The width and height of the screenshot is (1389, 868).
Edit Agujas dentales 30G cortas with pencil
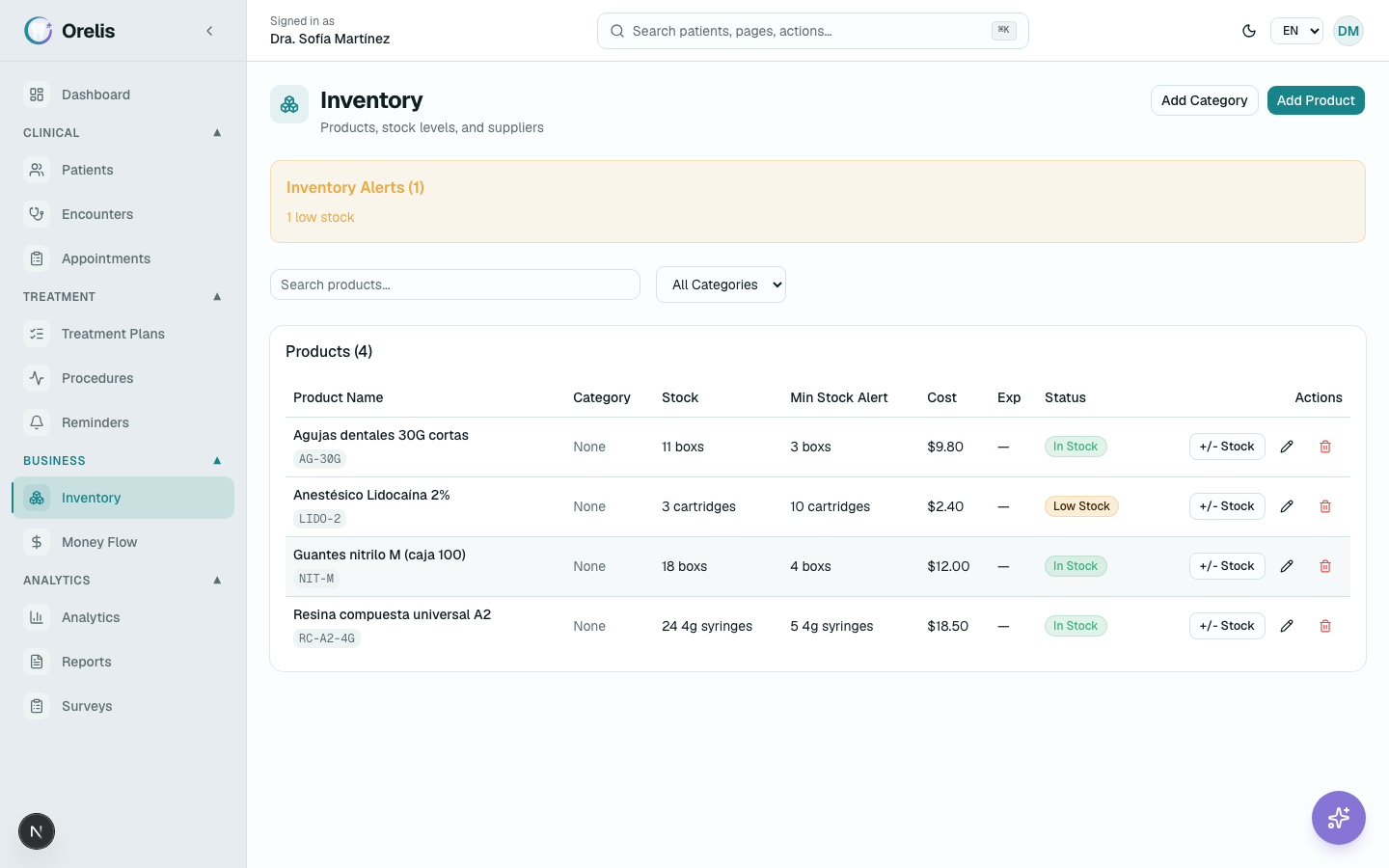click(x=1287, y=447)
